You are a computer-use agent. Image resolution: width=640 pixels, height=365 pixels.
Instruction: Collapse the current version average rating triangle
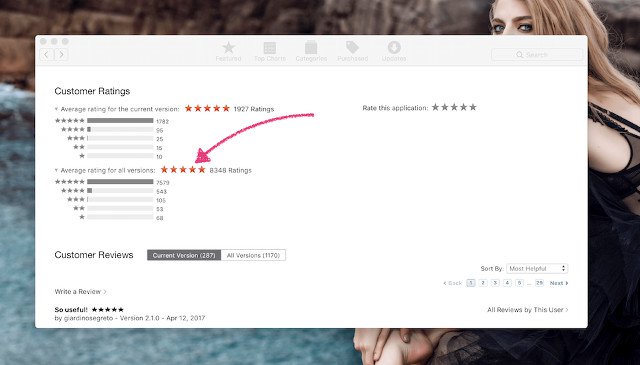(56, 109)
